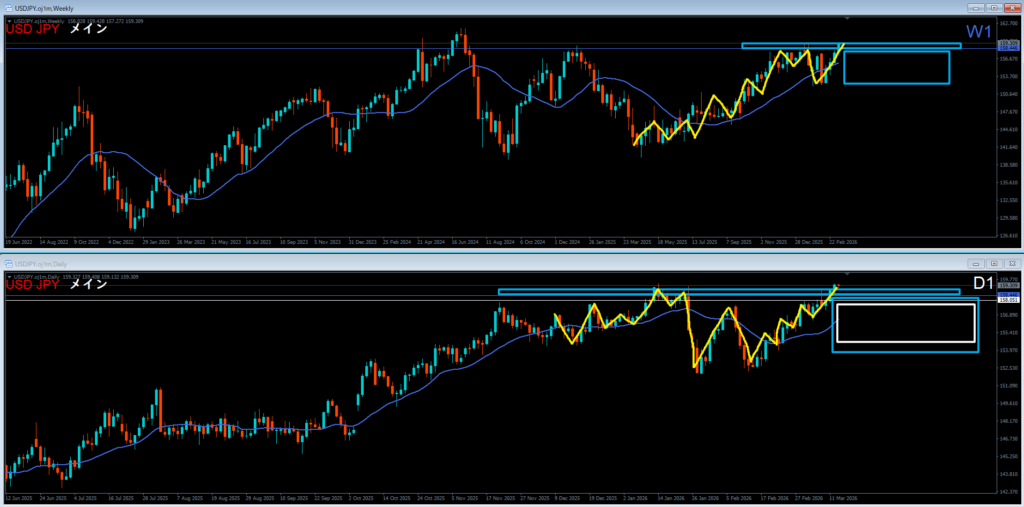Click 150.640 on the Weekly price scale
This screenshot has height=507, width=1024.
click(1008, 93)
